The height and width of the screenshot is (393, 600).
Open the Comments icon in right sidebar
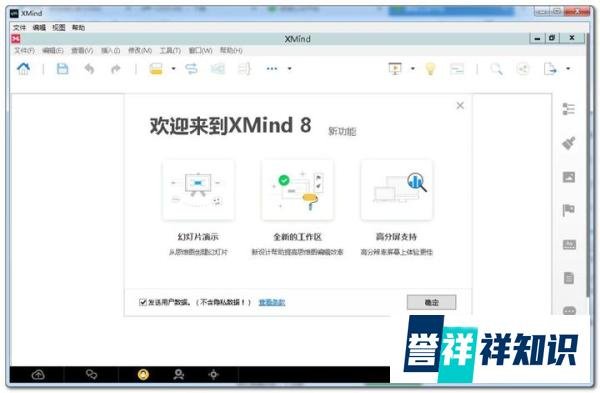(569, 311)
